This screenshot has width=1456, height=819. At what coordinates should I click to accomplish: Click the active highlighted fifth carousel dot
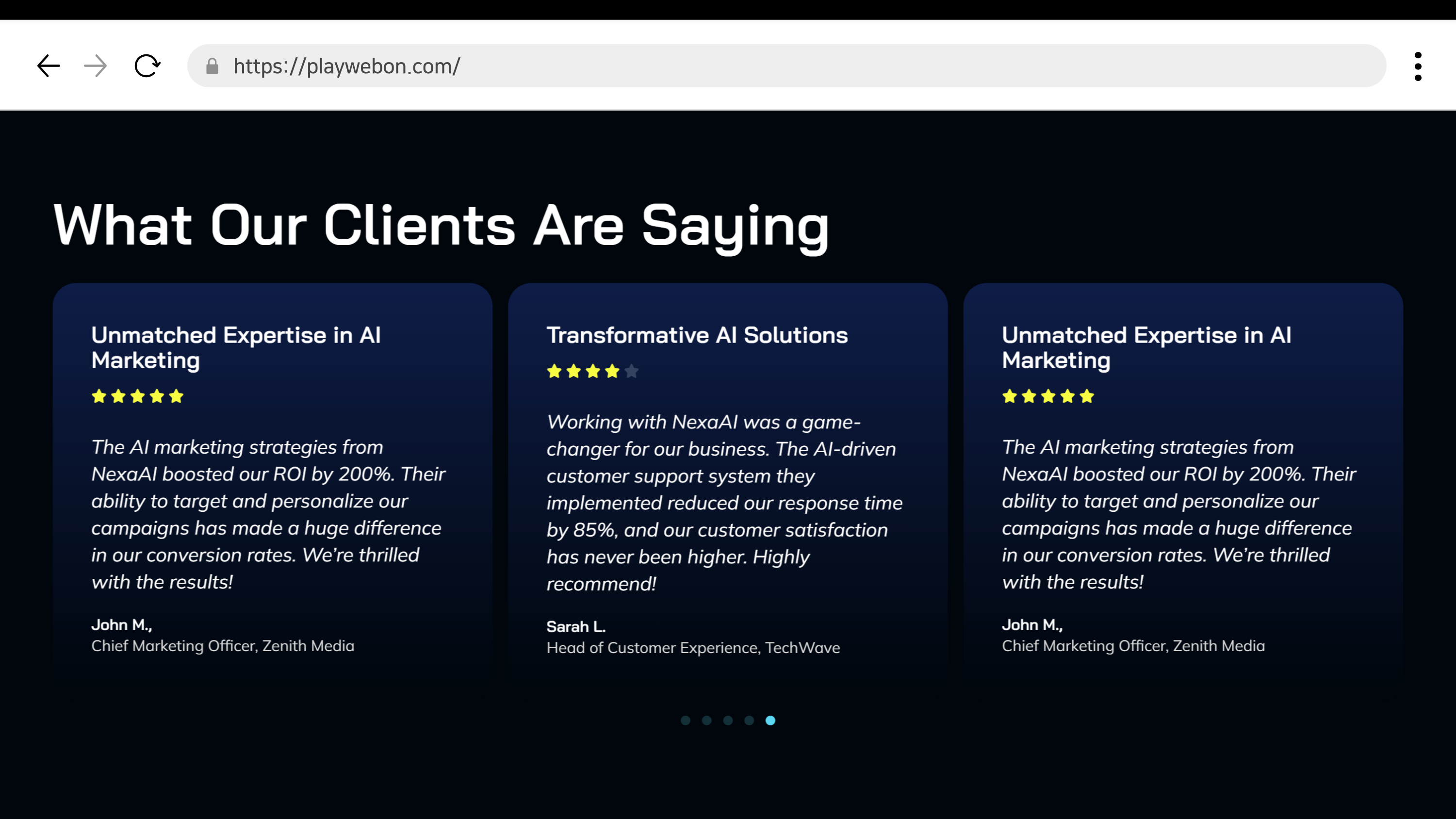click(x=770, y=720)
